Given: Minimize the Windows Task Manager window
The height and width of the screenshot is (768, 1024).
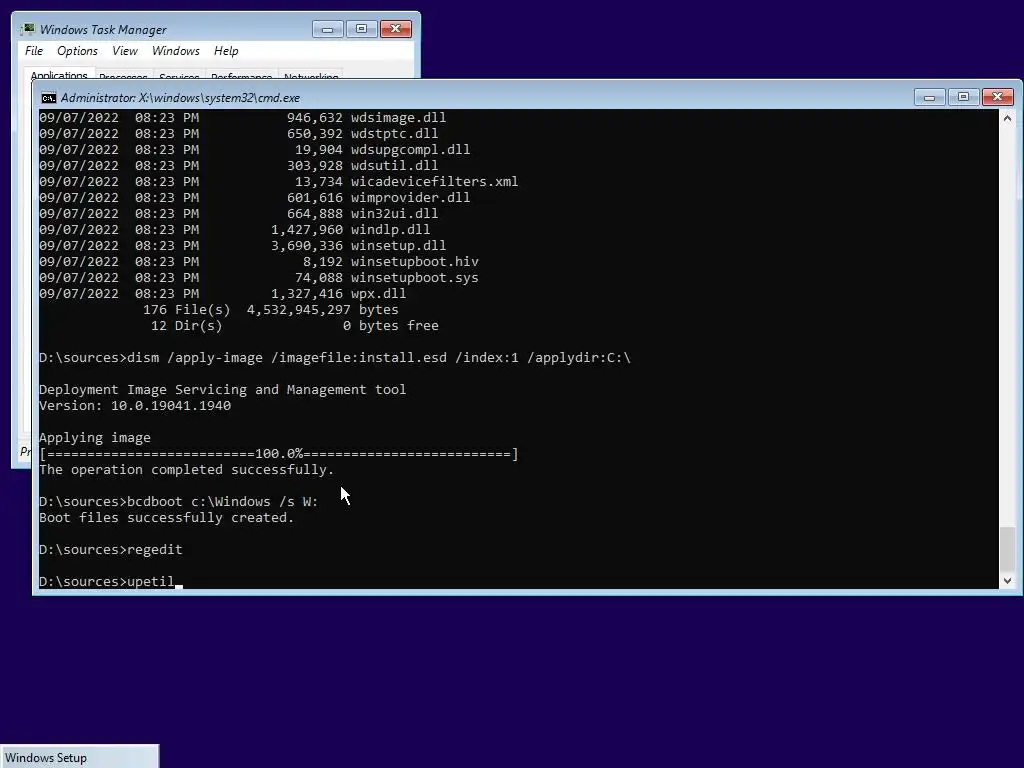Looking at the screenshot, I should [327, 29].
